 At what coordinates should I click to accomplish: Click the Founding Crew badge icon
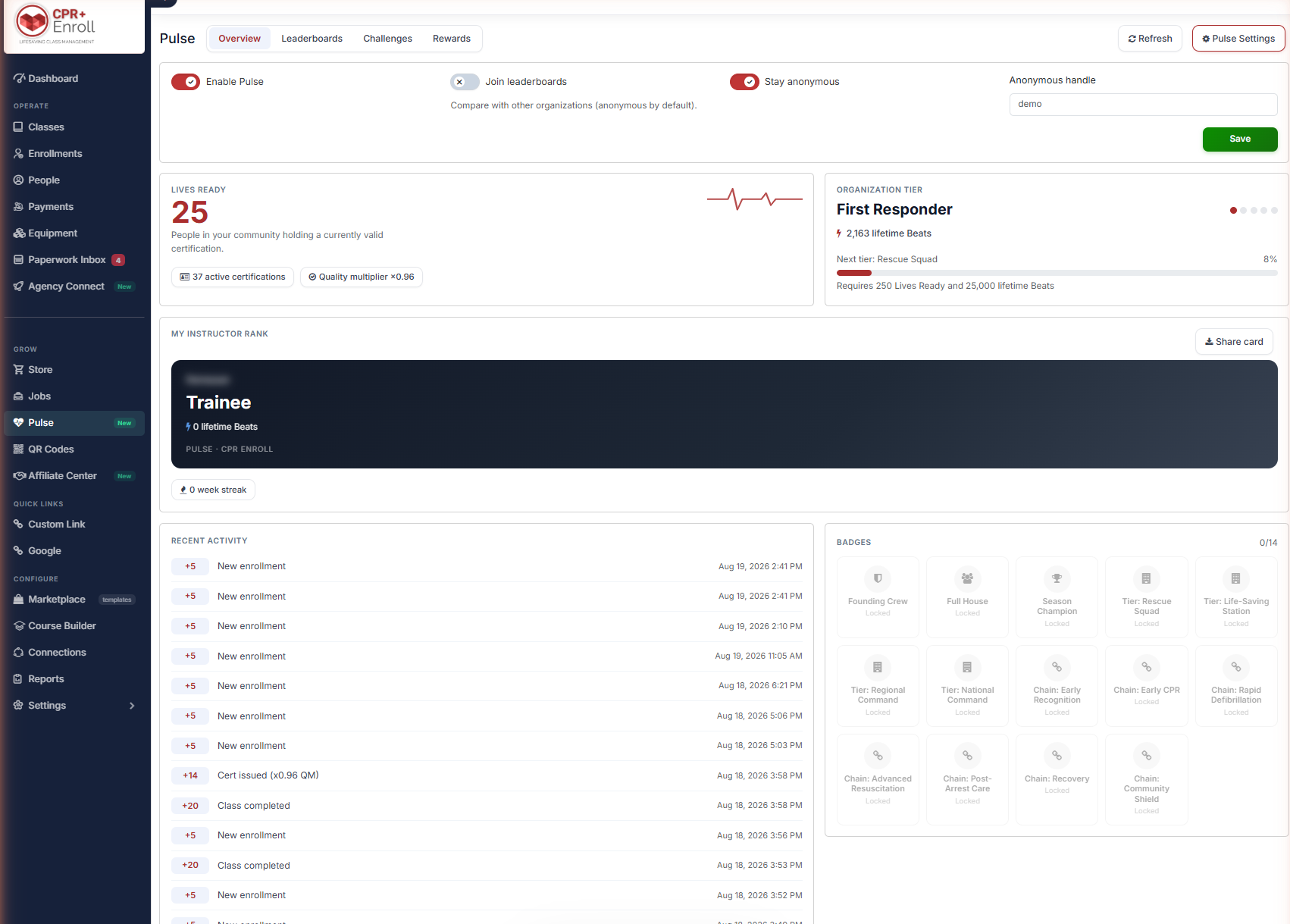coord(878,578)
